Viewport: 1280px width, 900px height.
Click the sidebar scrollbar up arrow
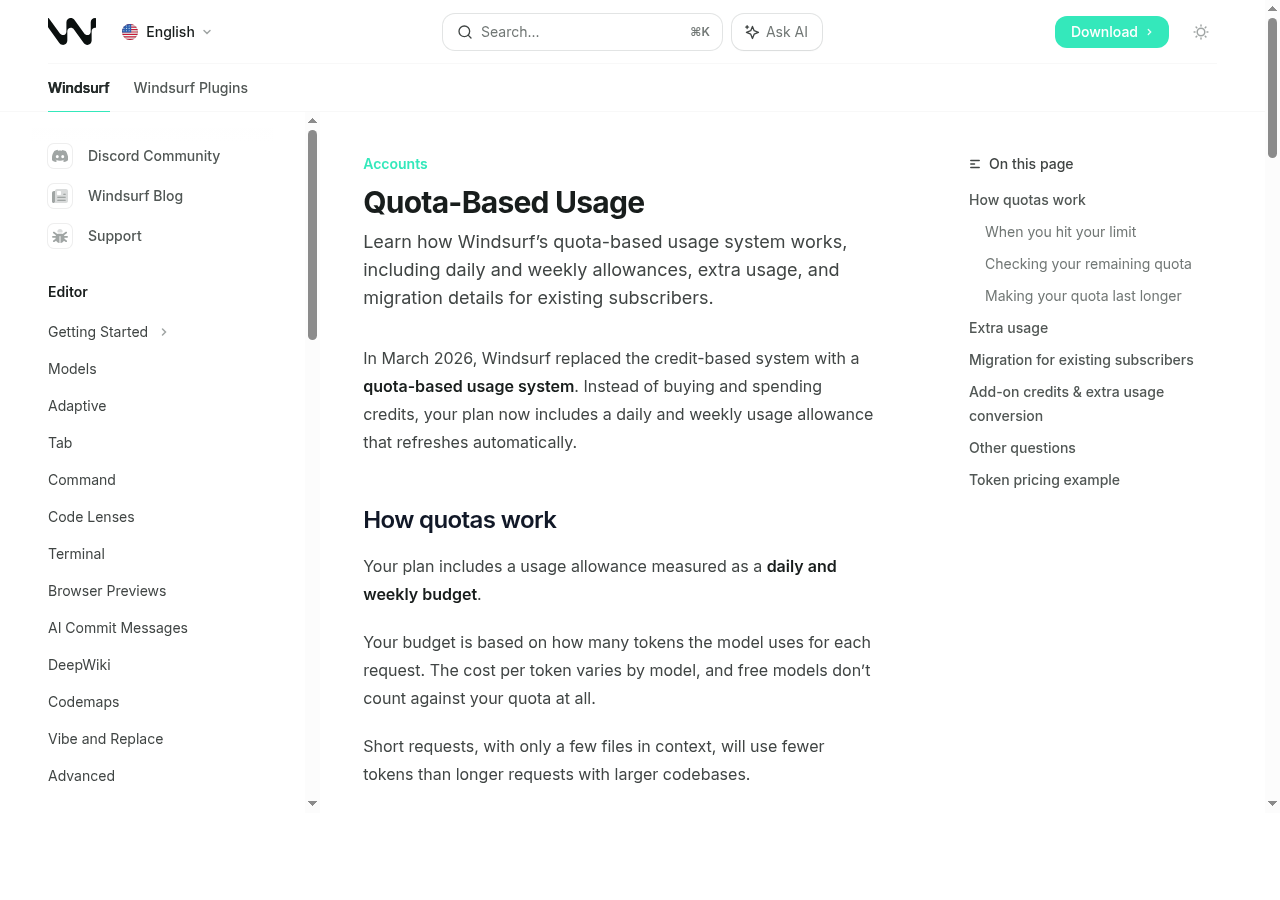312,121
